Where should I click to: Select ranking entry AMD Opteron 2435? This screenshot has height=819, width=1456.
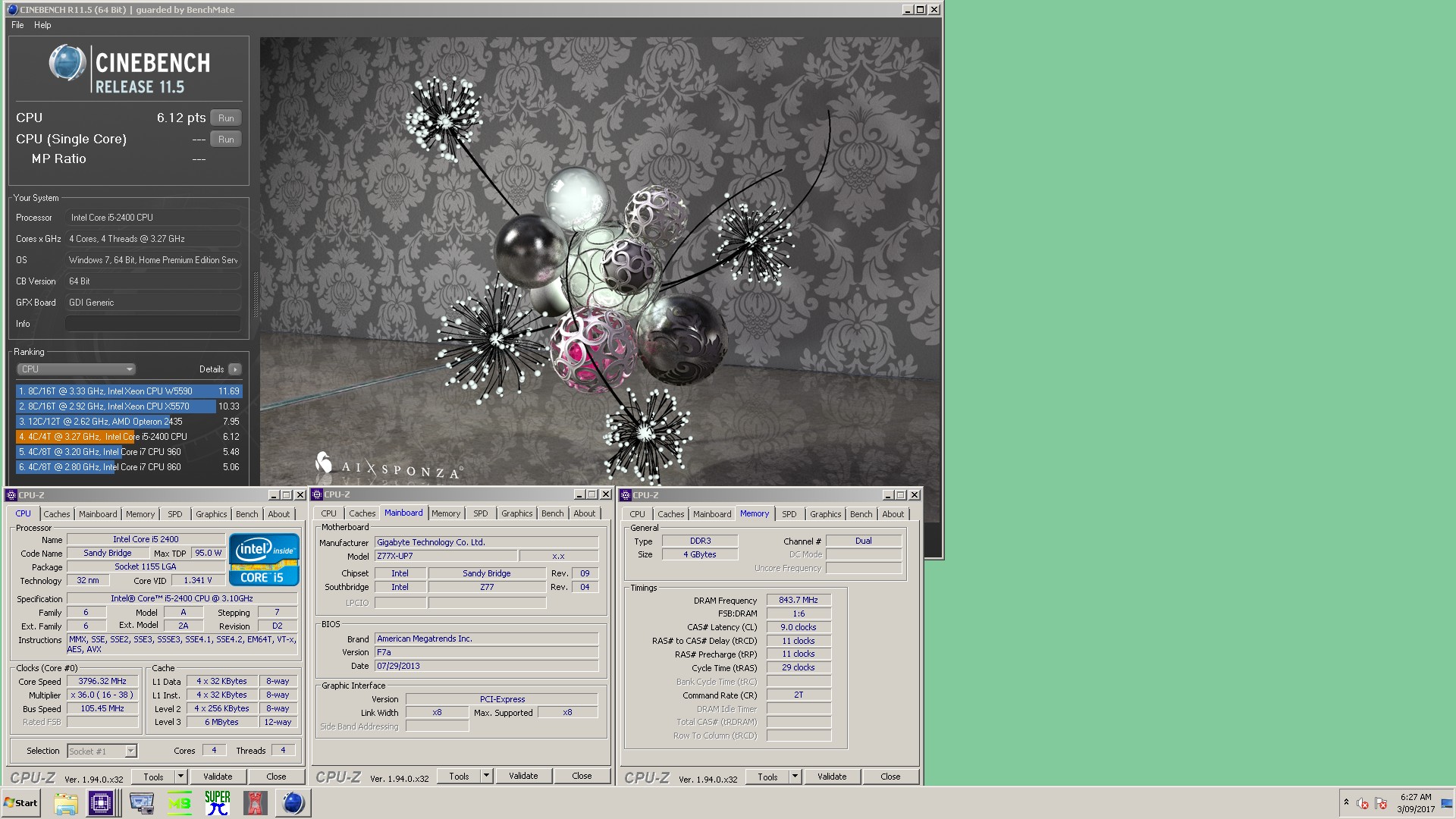coord(129,422)
